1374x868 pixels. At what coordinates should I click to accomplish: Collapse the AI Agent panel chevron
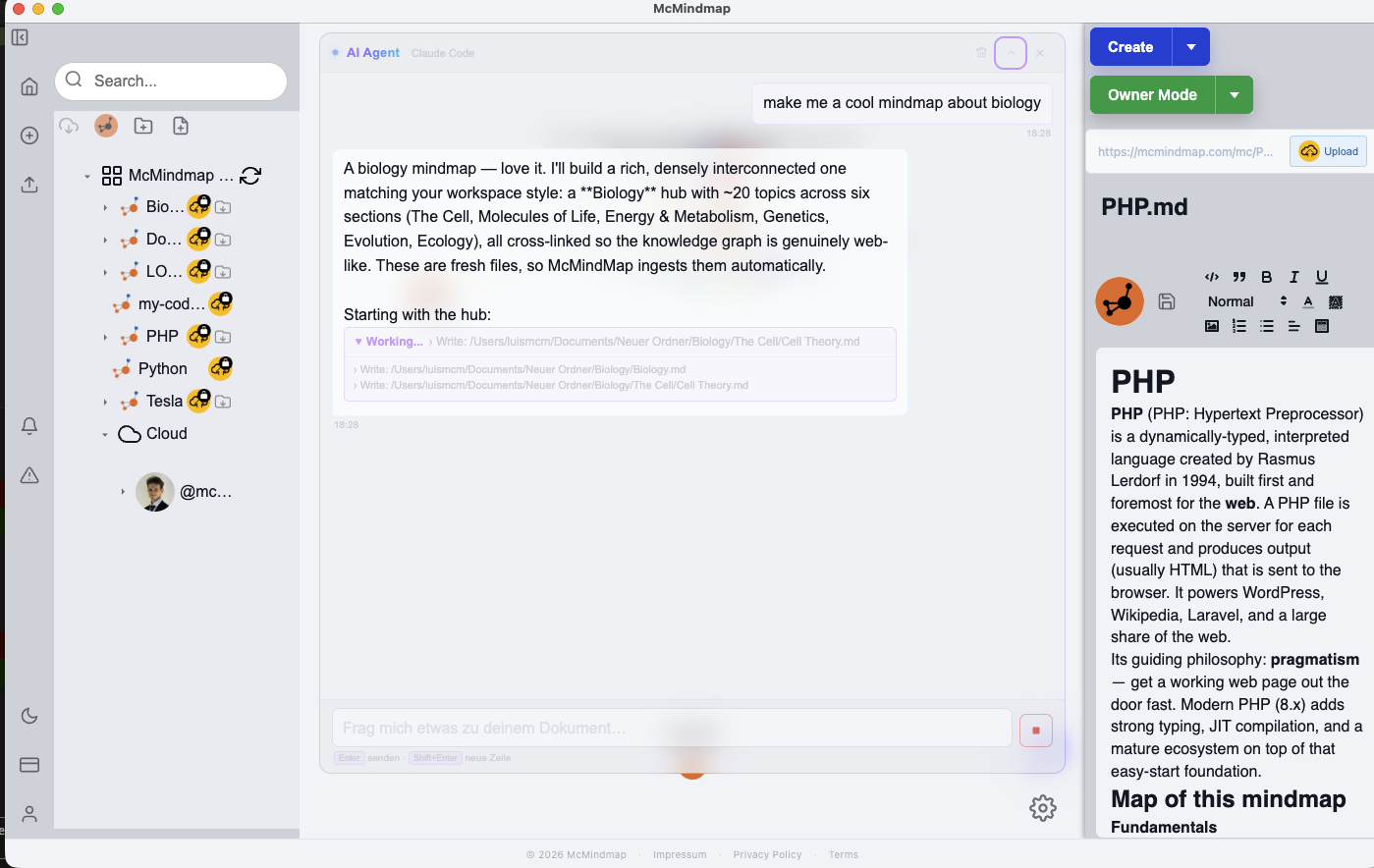(x=1011, y=53)
